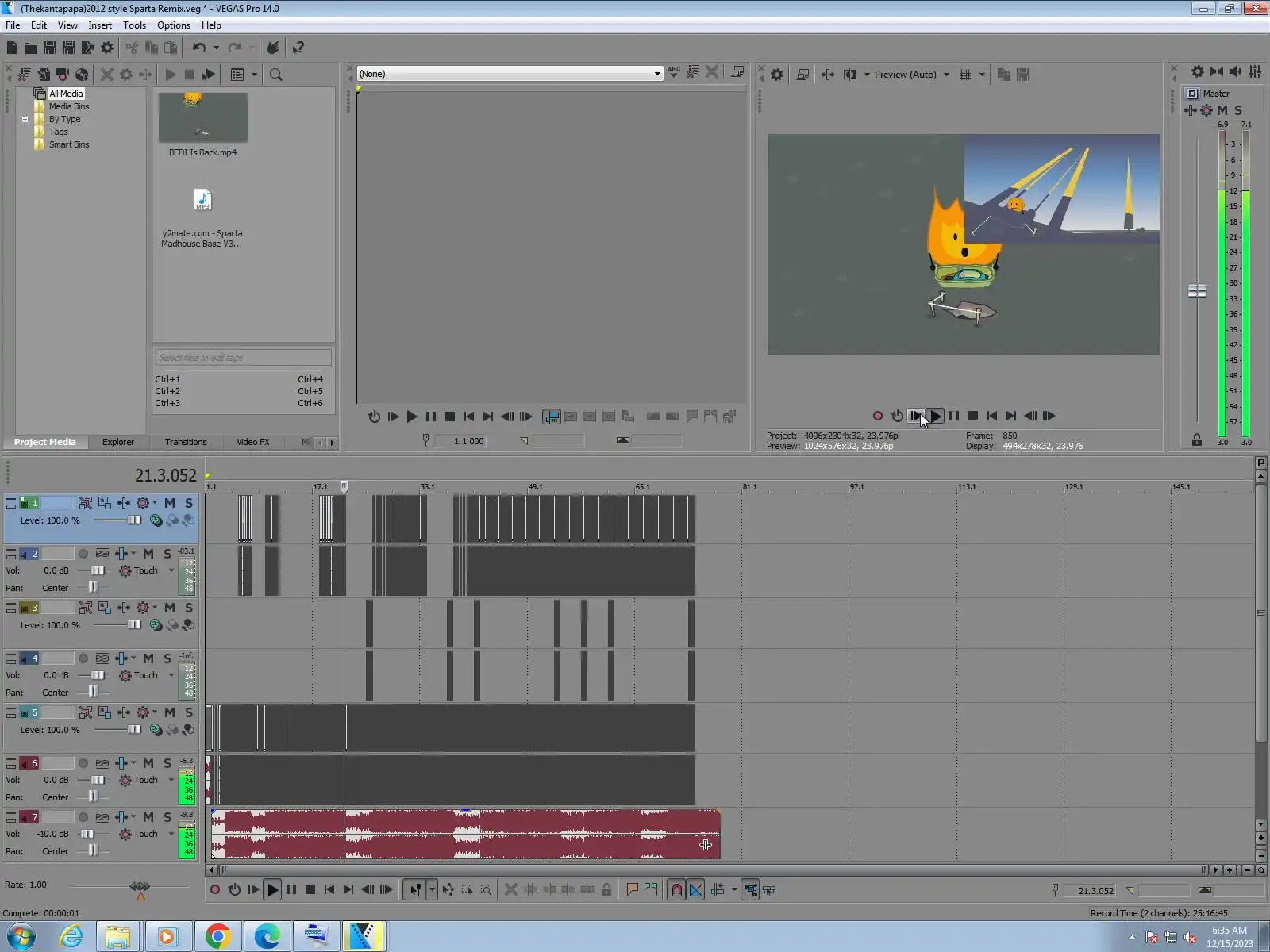The height and width of the screenshot is (952, 1270).
Task: Click the Open project folder icon
Action: (x=30, y=48)
